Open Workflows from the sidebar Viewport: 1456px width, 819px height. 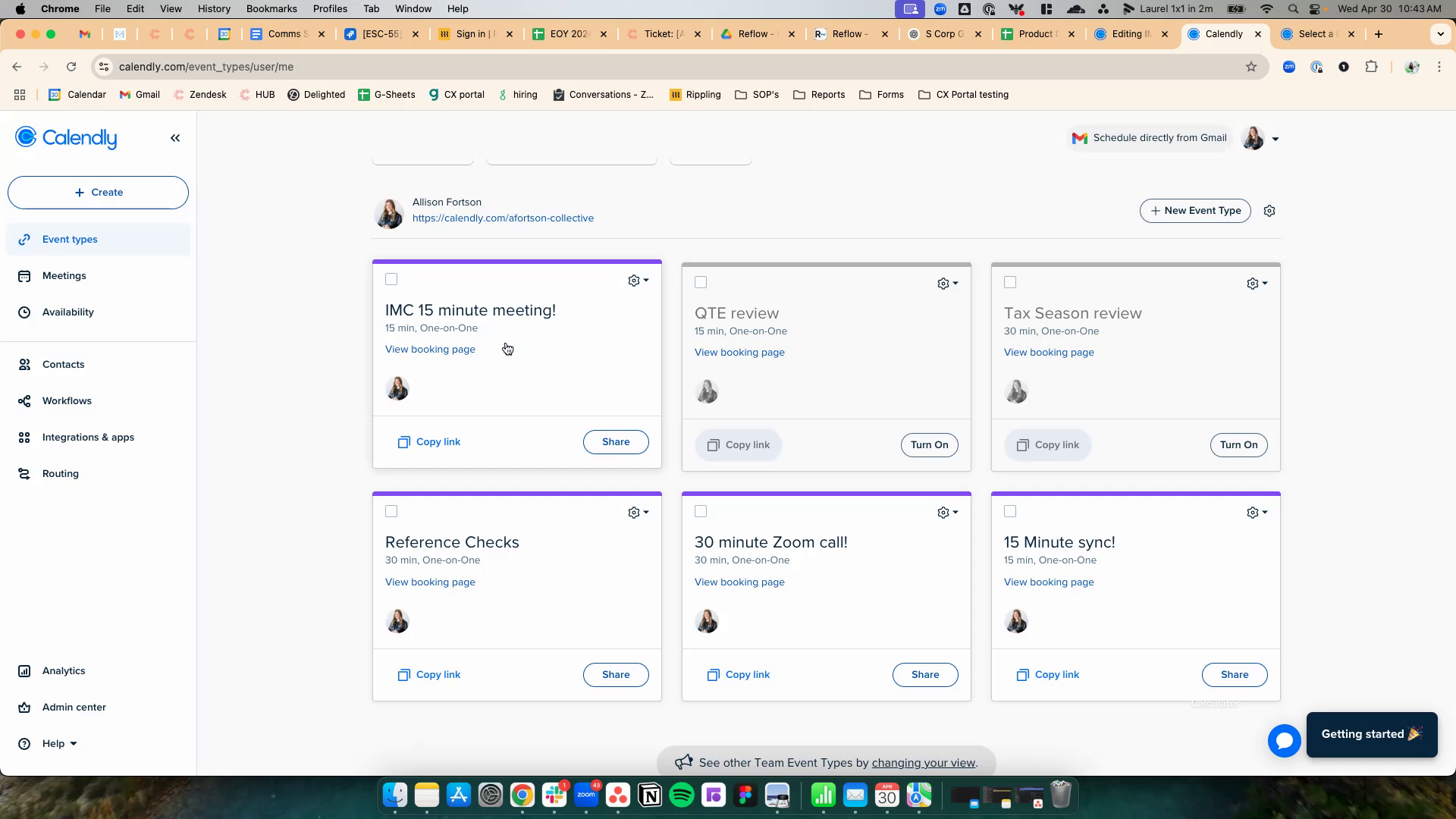pyautogui.click(x=67, y=401)
